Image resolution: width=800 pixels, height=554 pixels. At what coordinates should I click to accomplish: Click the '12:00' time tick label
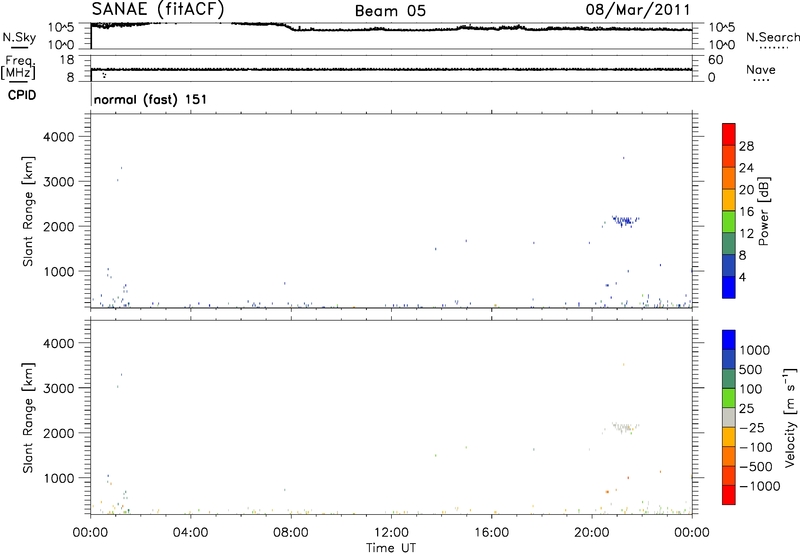tap(391, 533)
